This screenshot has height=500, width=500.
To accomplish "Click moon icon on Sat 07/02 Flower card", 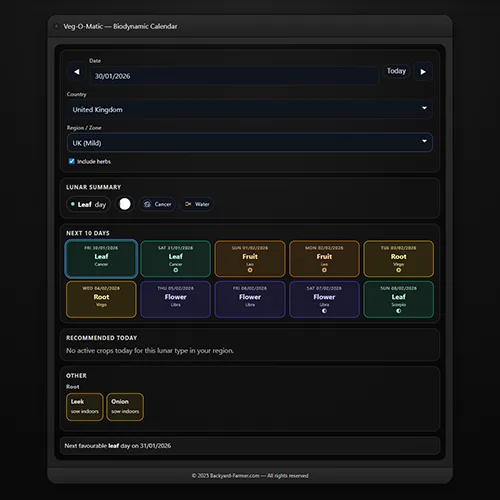I will 324,311.
